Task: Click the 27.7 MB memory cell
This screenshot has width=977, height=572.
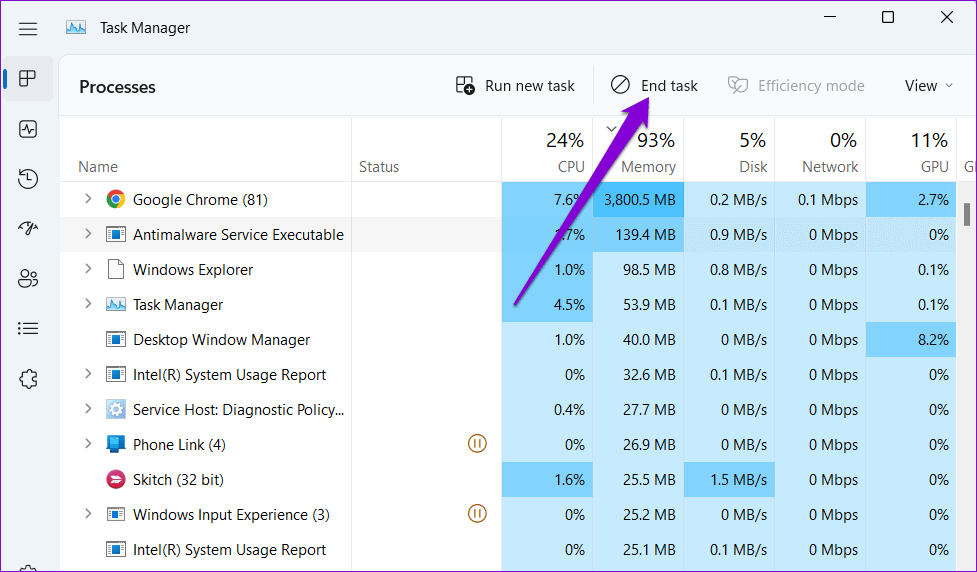Action: 638,409
